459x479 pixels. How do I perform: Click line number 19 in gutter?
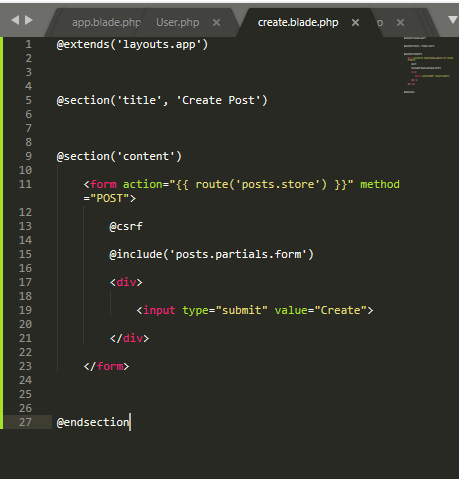click(x=25, y=310)
